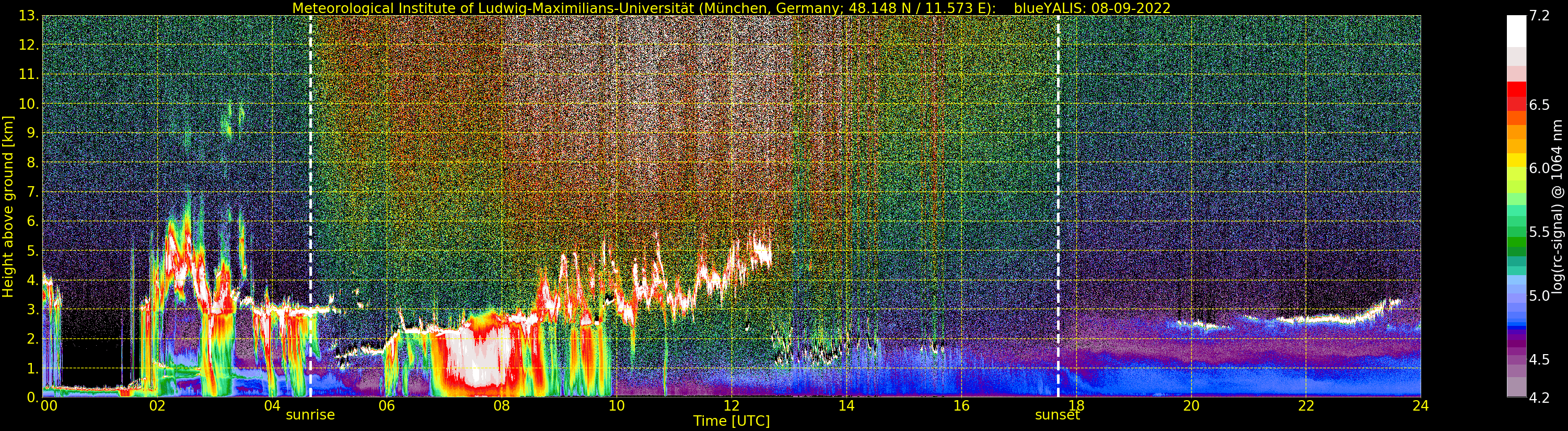Click the height-axis tick label '13.'
Image resolution: width=1568 pixels, height=431 pixels.
tap(30, 16)
